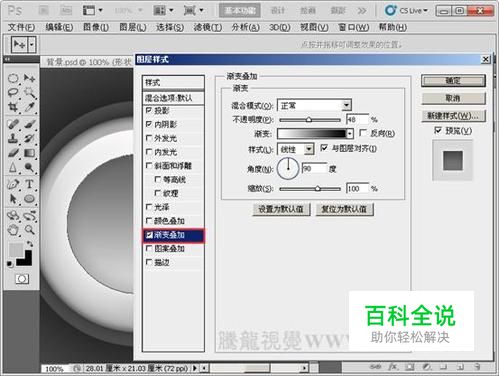Select the Brush tool
Image resolution: width=499 pixels, height=376 pixels.
tap(29, 124)
